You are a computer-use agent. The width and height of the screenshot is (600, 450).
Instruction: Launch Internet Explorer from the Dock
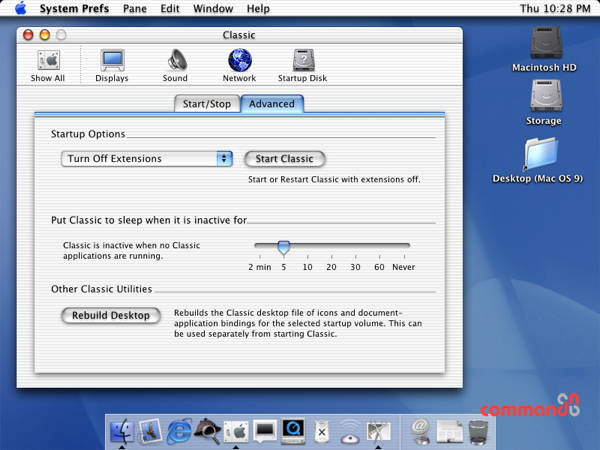tap(179, 432)
